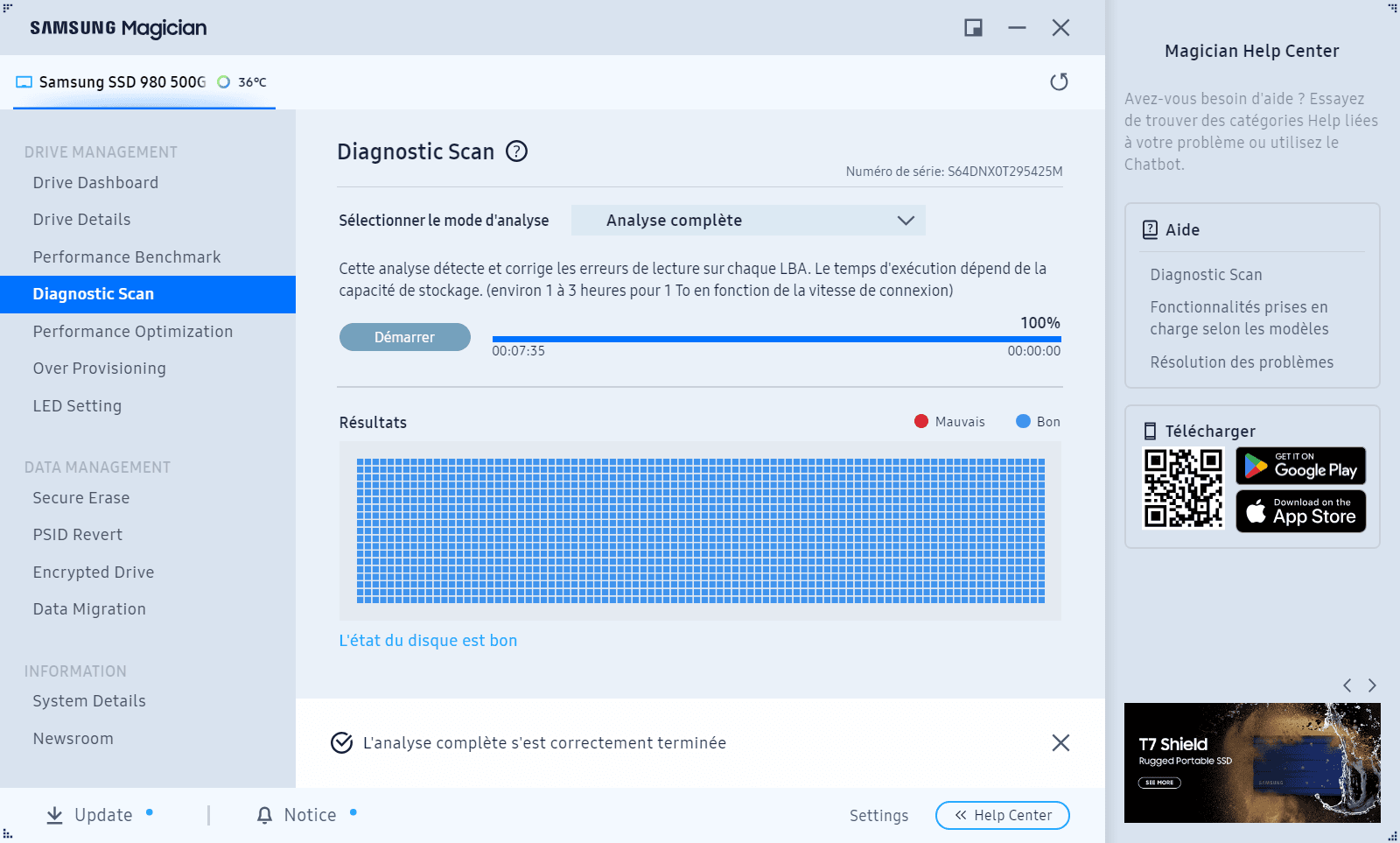The width and height of the screenshot is (1400, 843).
Task: Click the red Mauvais legend dot
Action: click(920, 421)
